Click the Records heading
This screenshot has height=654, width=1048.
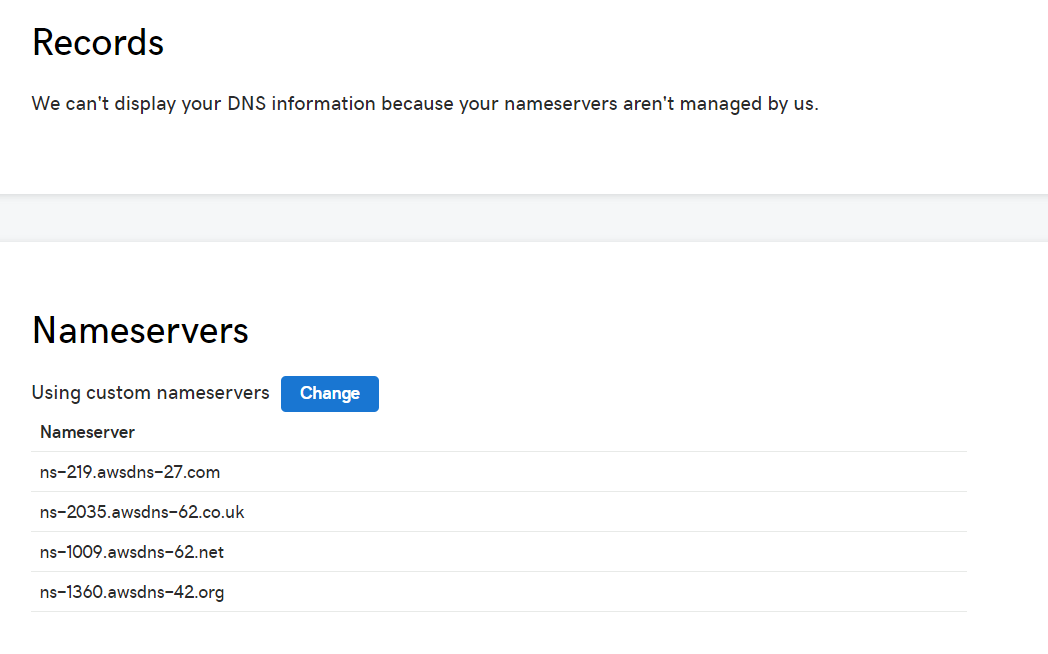[98, 42]
